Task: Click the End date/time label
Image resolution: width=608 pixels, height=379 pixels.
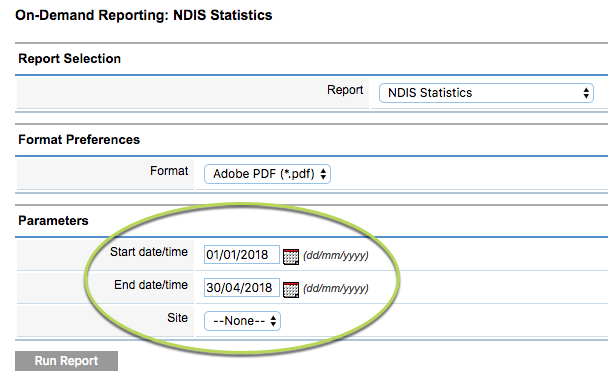Action: point(151,285)
